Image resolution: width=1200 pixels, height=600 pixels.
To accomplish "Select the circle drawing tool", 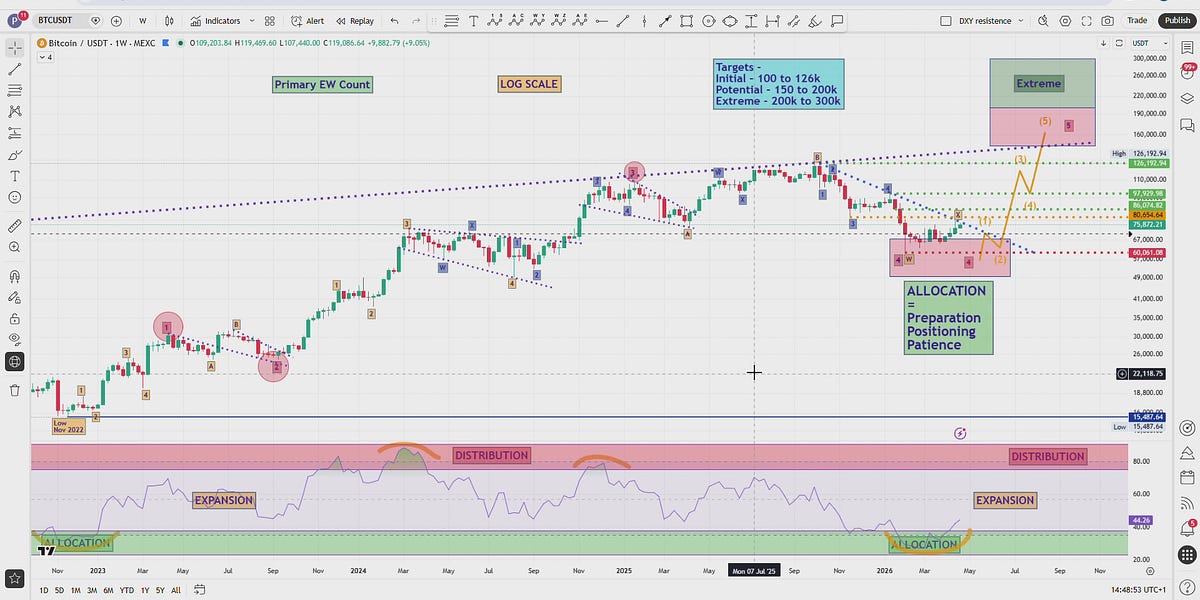I will pos(709,20).
